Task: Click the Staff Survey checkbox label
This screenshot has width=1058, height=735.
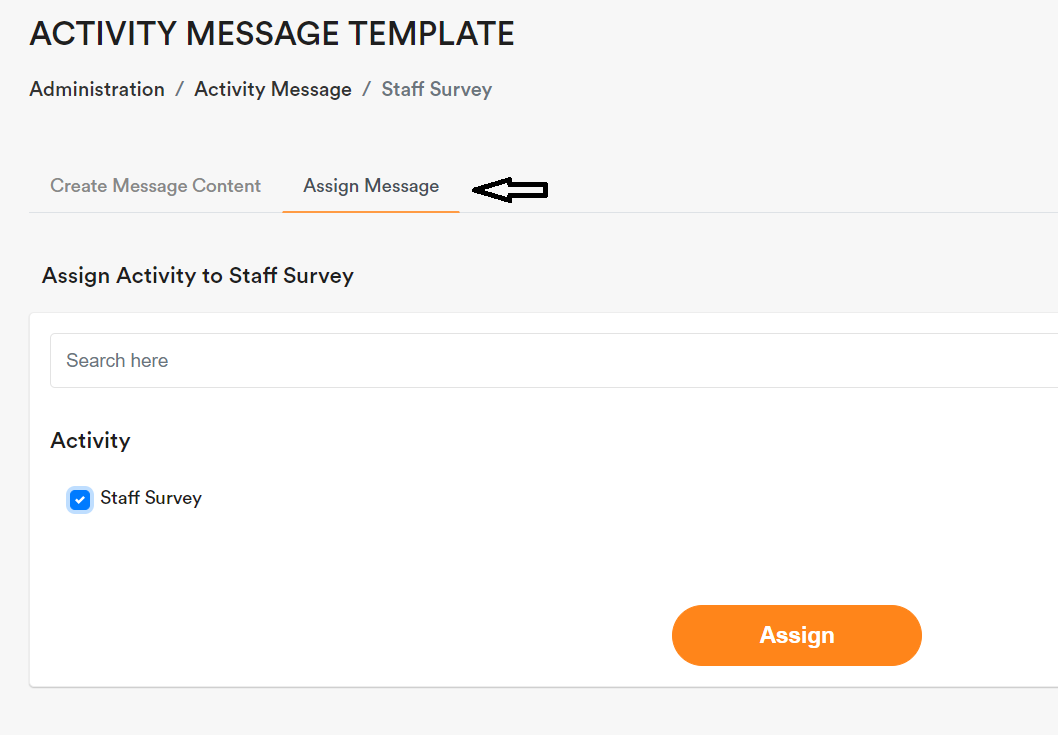Action: pyautogui.click(x=151, y=498)
